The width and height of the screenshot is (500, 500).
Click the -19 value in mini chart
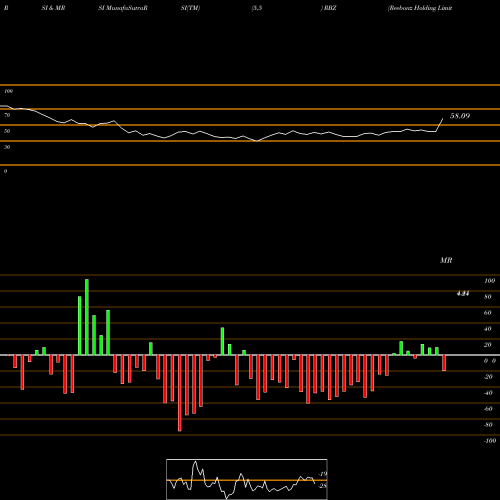pos(323,474)
